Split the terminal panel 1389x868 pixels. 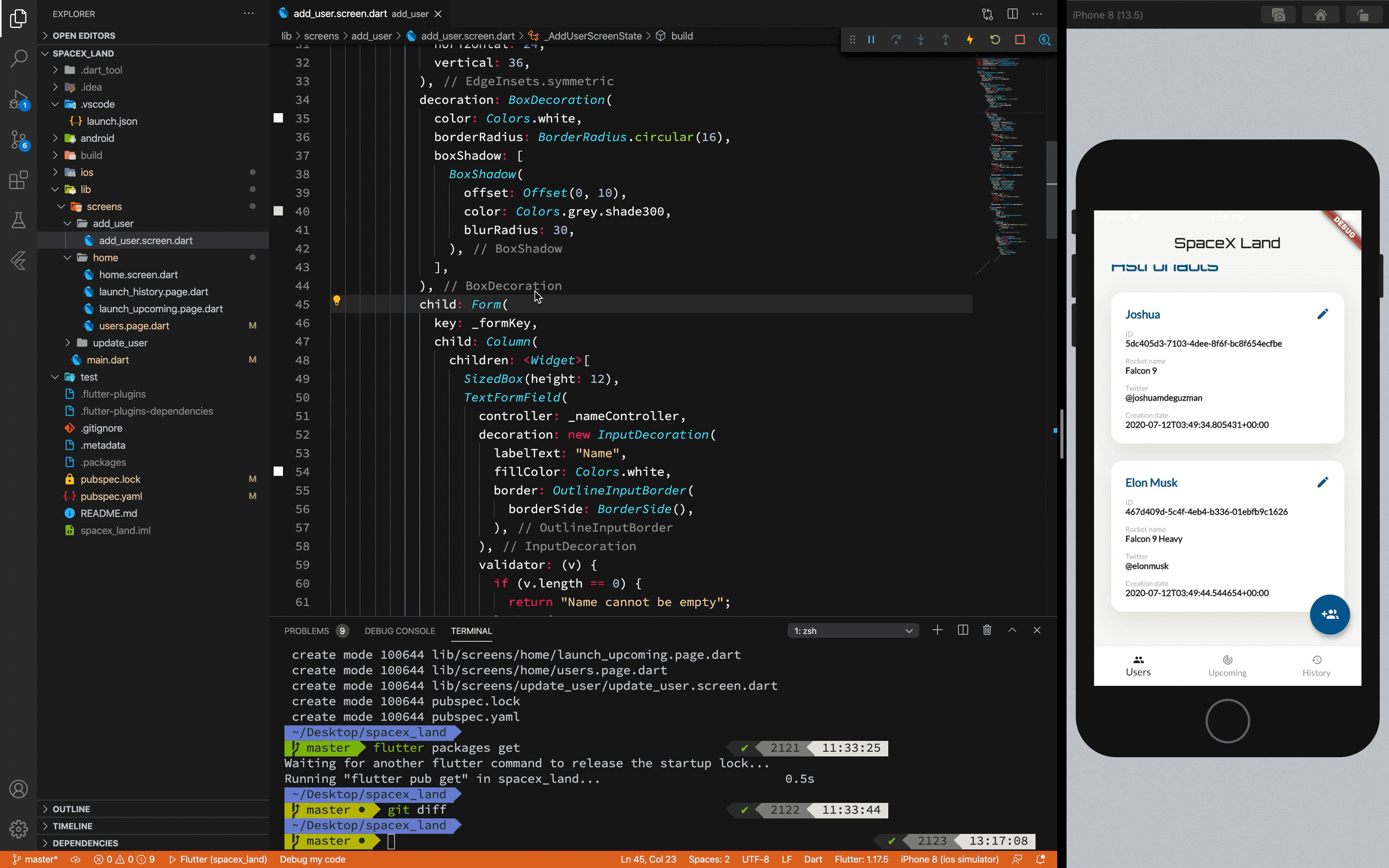963,630
